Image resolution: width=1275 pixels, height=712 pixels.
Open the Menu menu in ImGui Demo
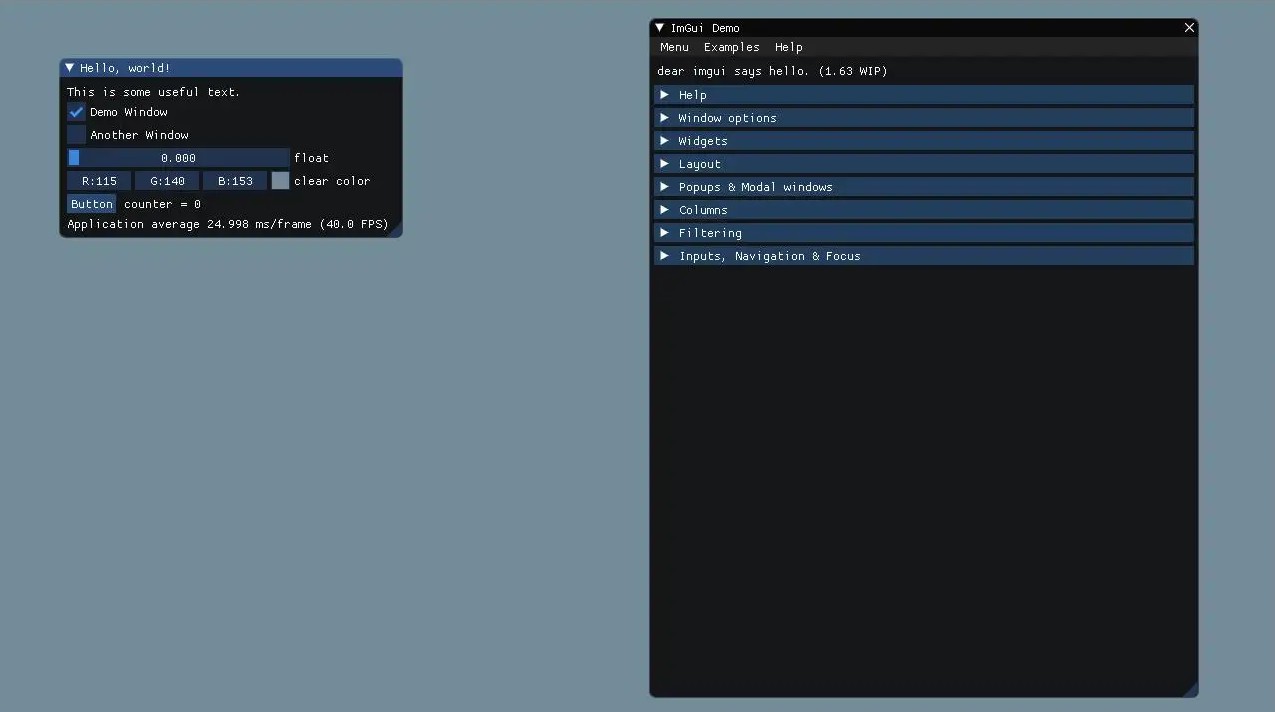click(674, 47)
